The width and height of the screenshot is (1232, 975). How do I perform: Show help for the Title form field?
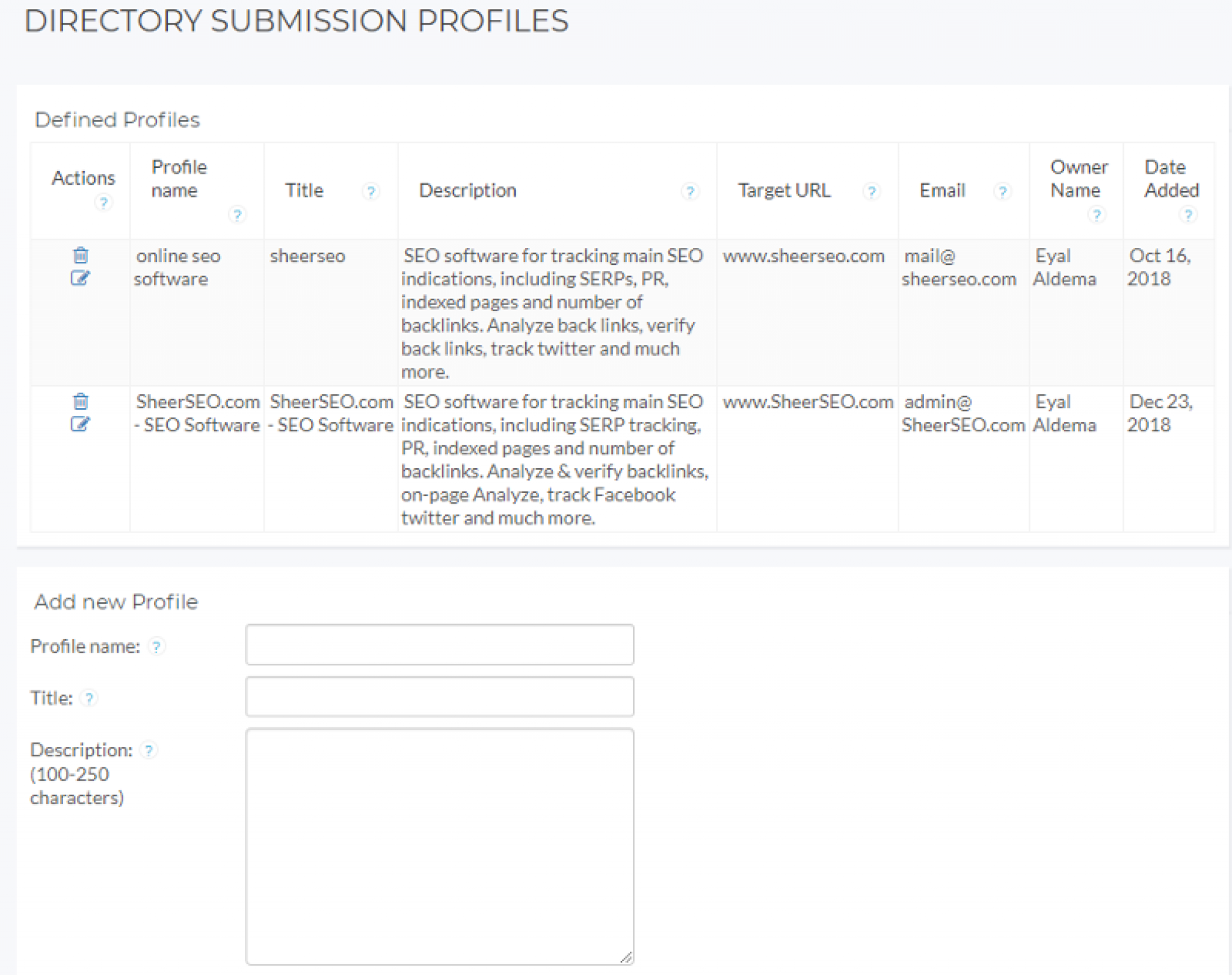pos(89,698)
